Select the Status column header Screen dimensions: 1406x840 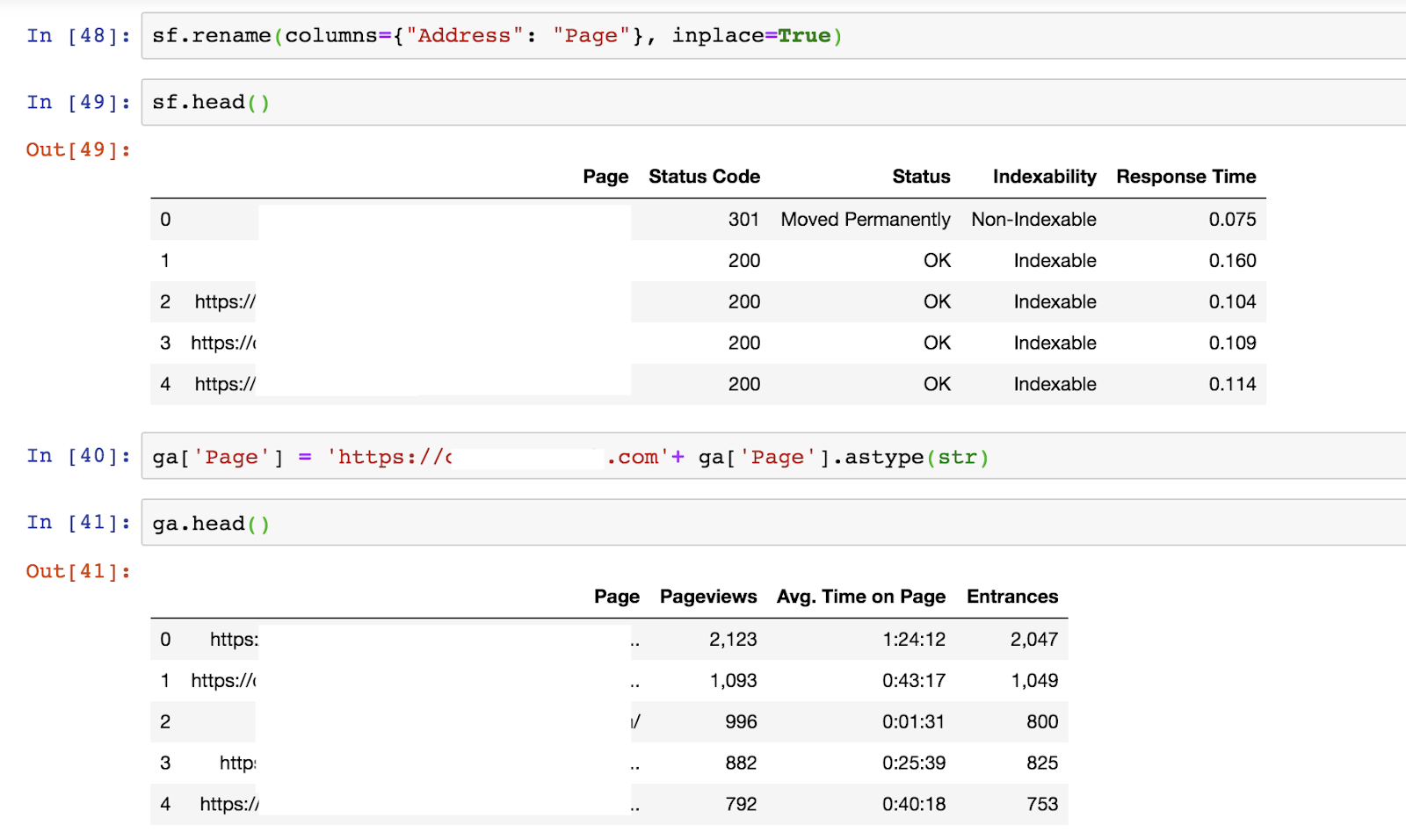921,177
